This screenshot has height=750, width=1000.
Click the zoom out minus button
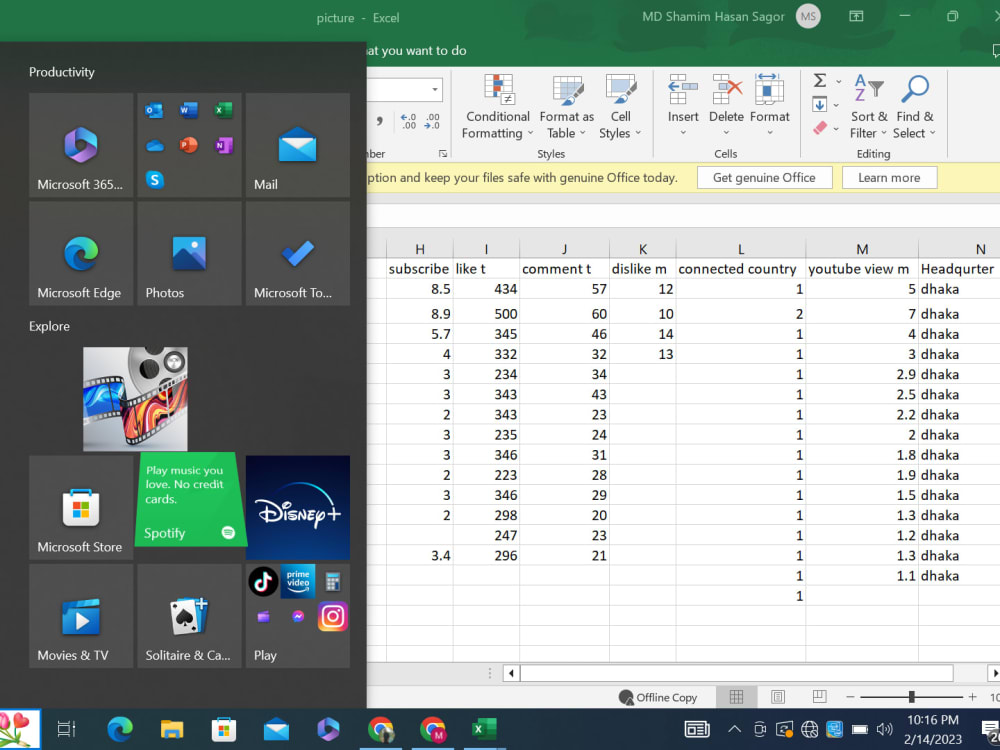pos(849,696)
